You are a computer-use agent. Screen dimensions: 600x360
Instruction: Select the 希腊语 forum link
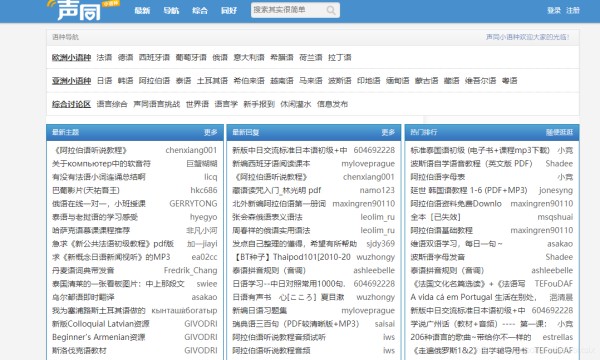tap(282, 57)
